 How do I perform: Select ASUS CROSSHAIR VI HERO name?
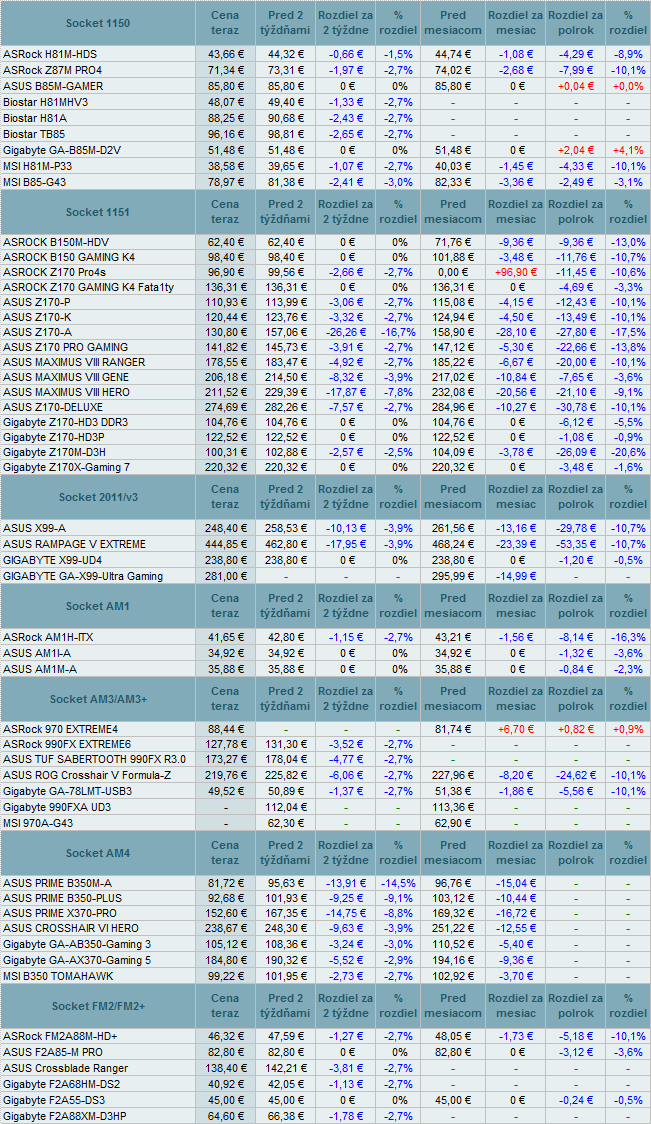[71, 928]
